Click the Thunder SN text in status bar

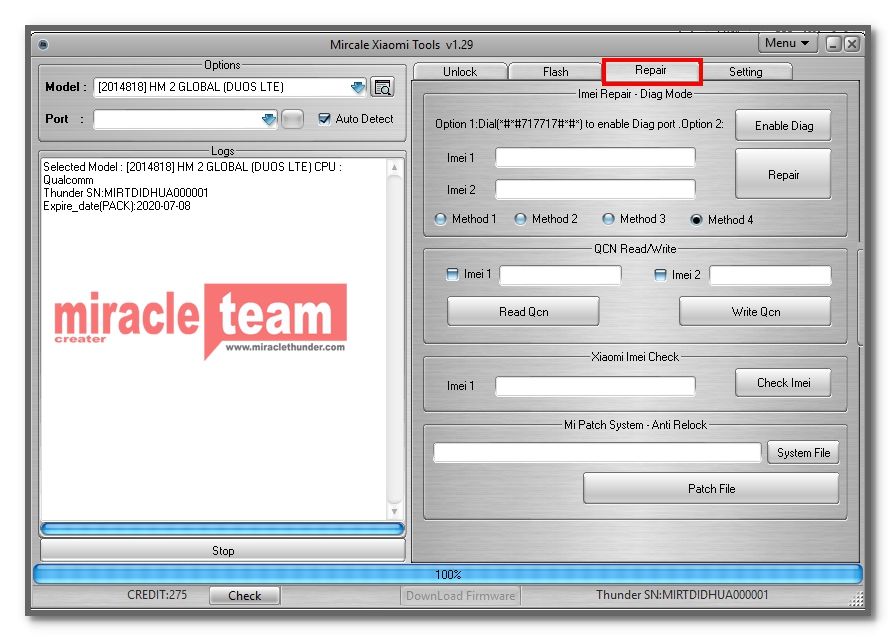tap(682, 595)
